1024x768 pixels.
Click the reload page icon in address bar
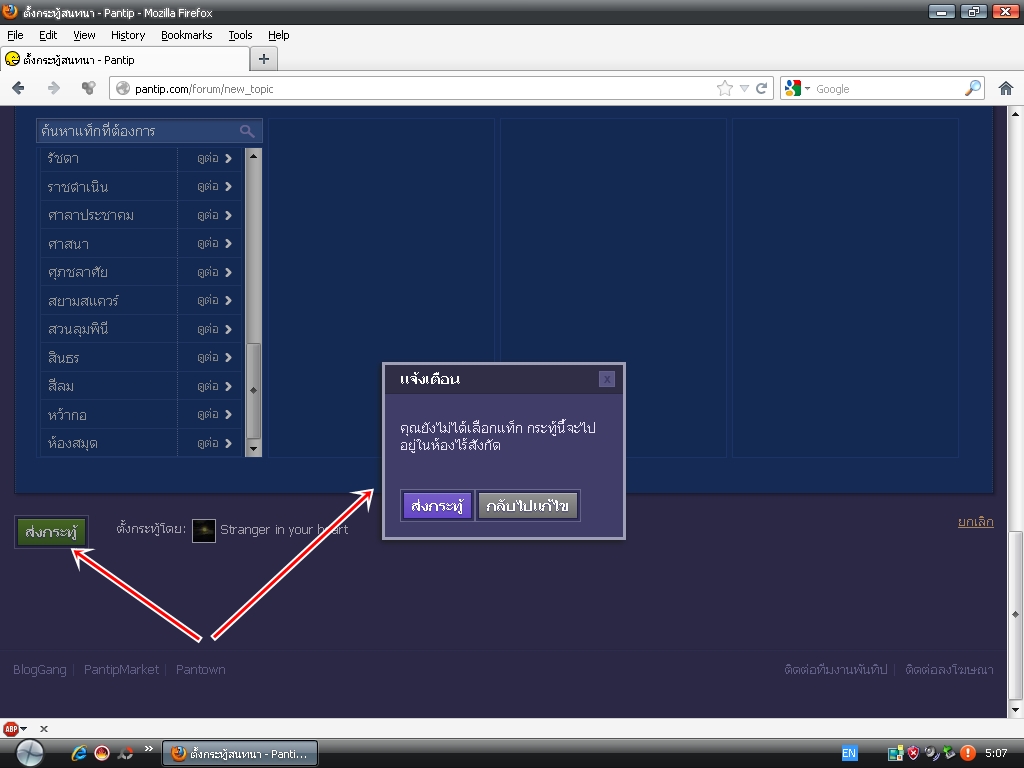coord(761,88)
